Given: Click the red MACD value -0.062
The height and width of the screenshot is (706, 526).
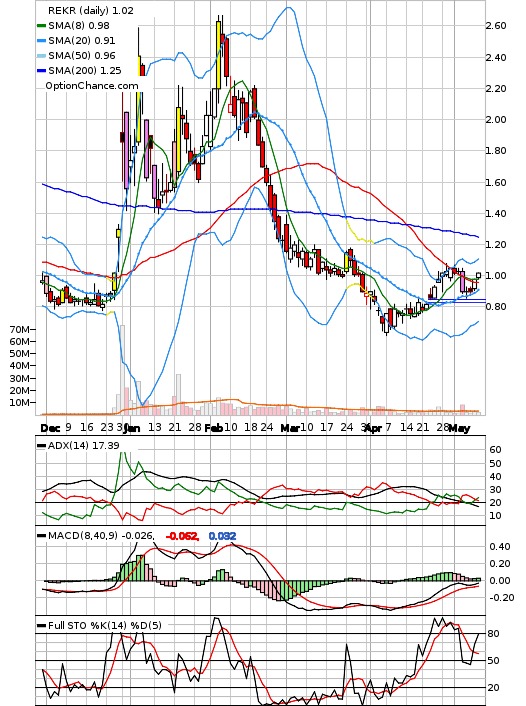Looking at the screenshot, I should (x=182, y=536).
